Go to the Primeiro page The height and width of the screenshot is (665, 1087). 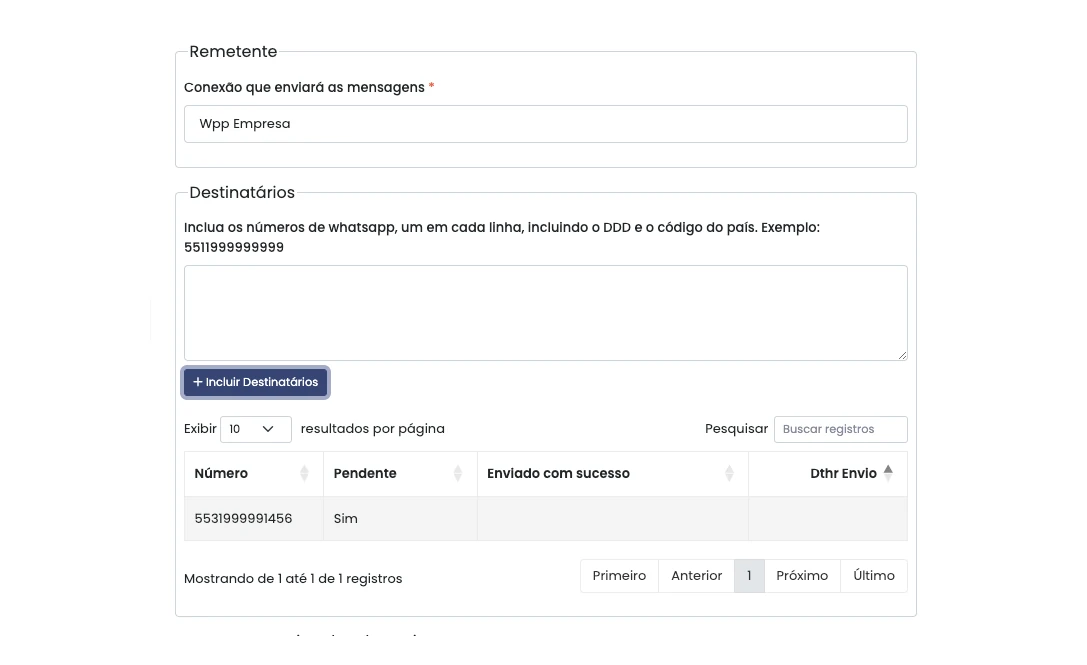[619, 576]
